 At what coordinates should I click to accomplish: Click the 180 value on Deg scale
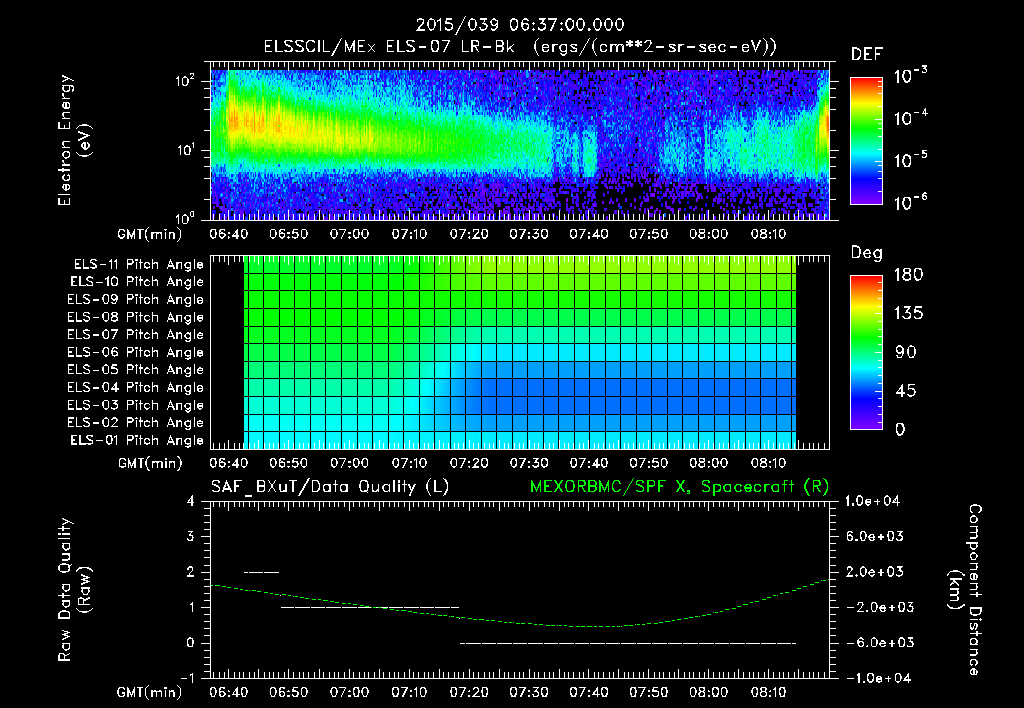tap(908, 274)
